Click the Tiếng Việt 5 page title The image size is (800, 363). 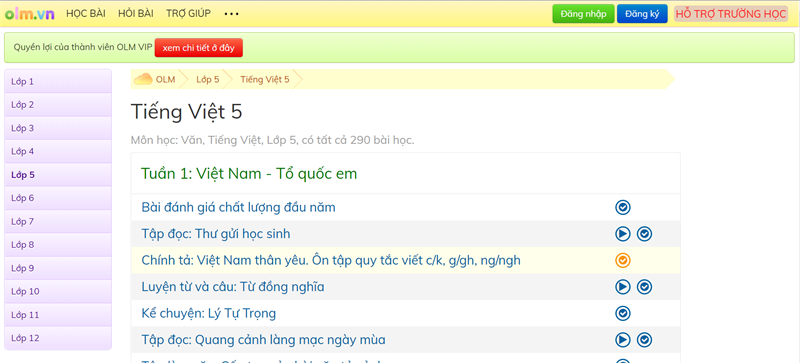[x=186, y=112]
